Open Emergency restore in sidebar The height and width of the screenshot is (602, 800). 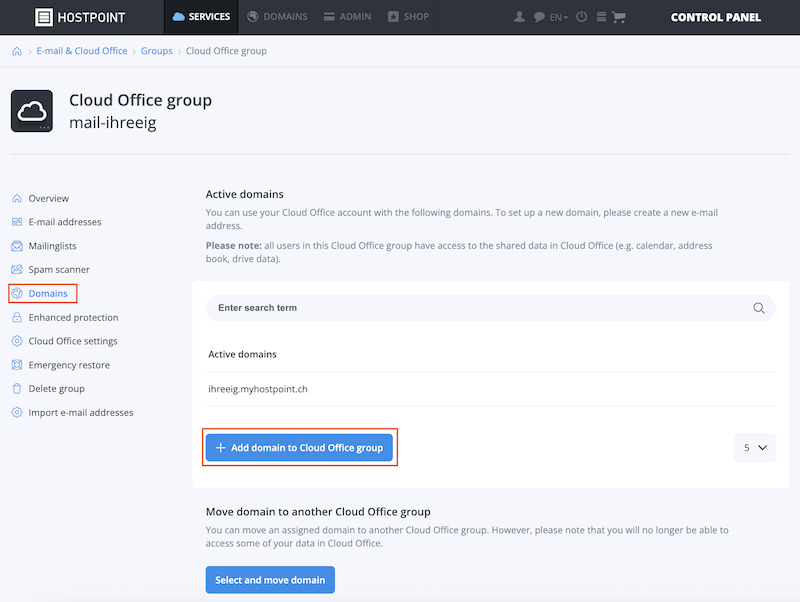[x=69, y=365]
